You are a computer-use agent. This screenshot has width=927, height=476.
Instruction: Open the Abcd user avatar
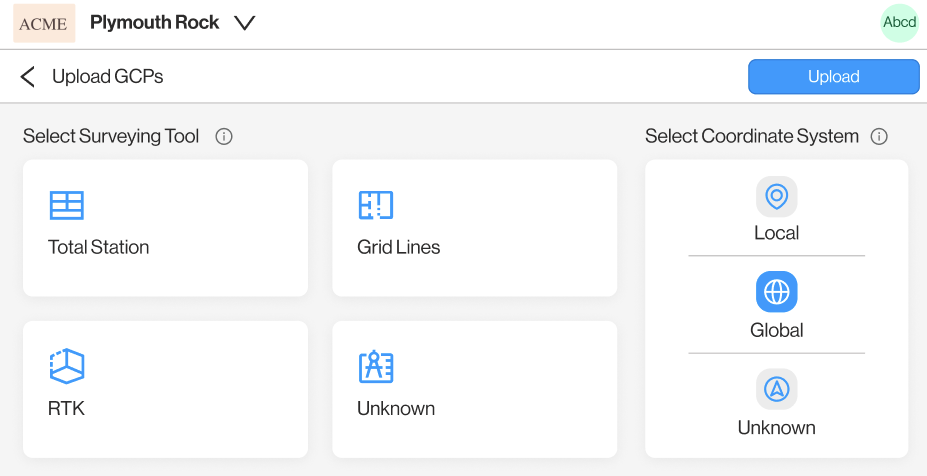pos(899,23)
